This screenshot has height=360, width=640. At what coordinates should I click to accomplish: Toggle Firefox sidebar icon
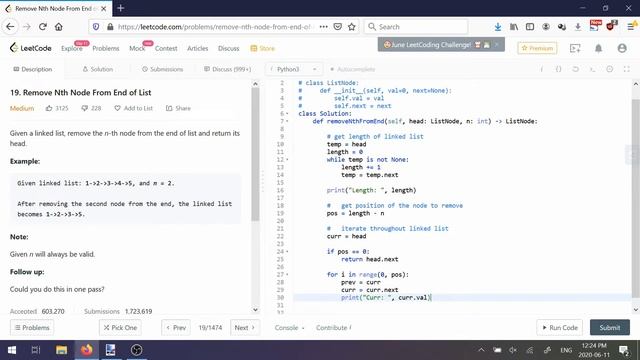pos(530,27)
